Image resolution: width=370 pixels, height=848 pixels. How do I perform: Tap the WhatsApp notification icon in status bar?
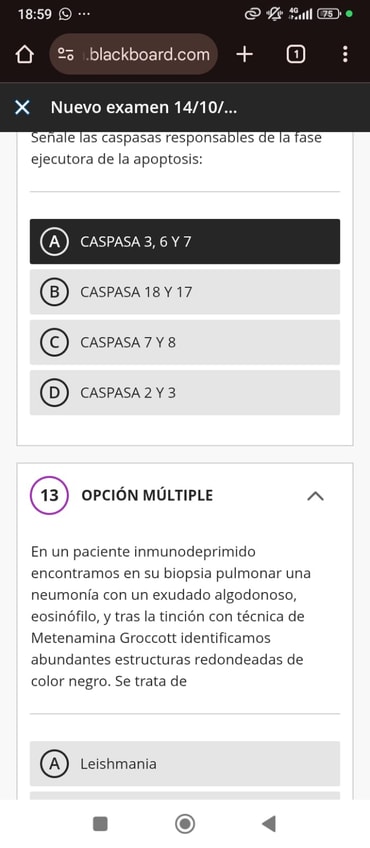pos(65,14)
